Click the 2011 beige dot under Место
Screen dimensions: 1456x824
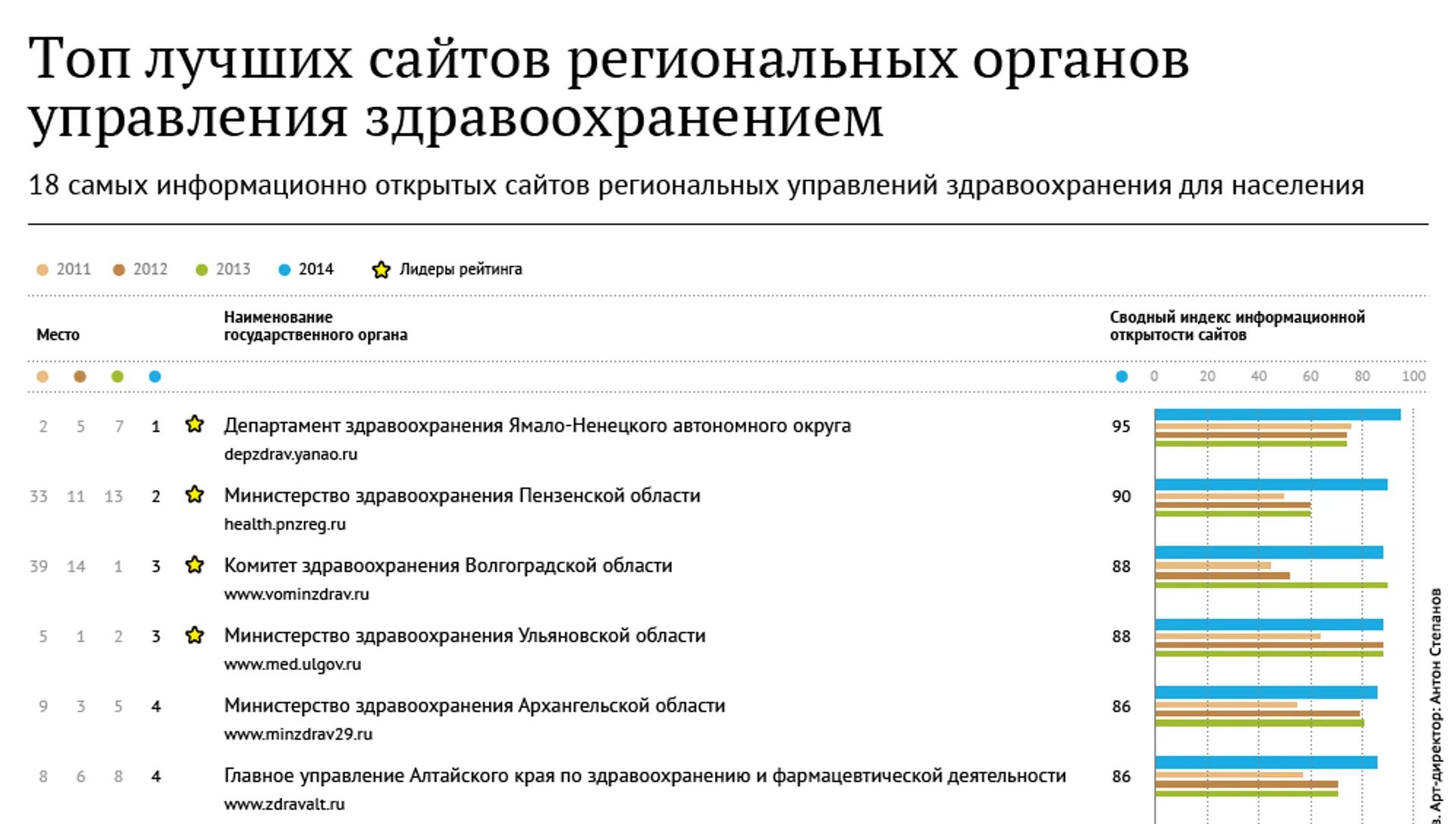(x=42, y=376)
